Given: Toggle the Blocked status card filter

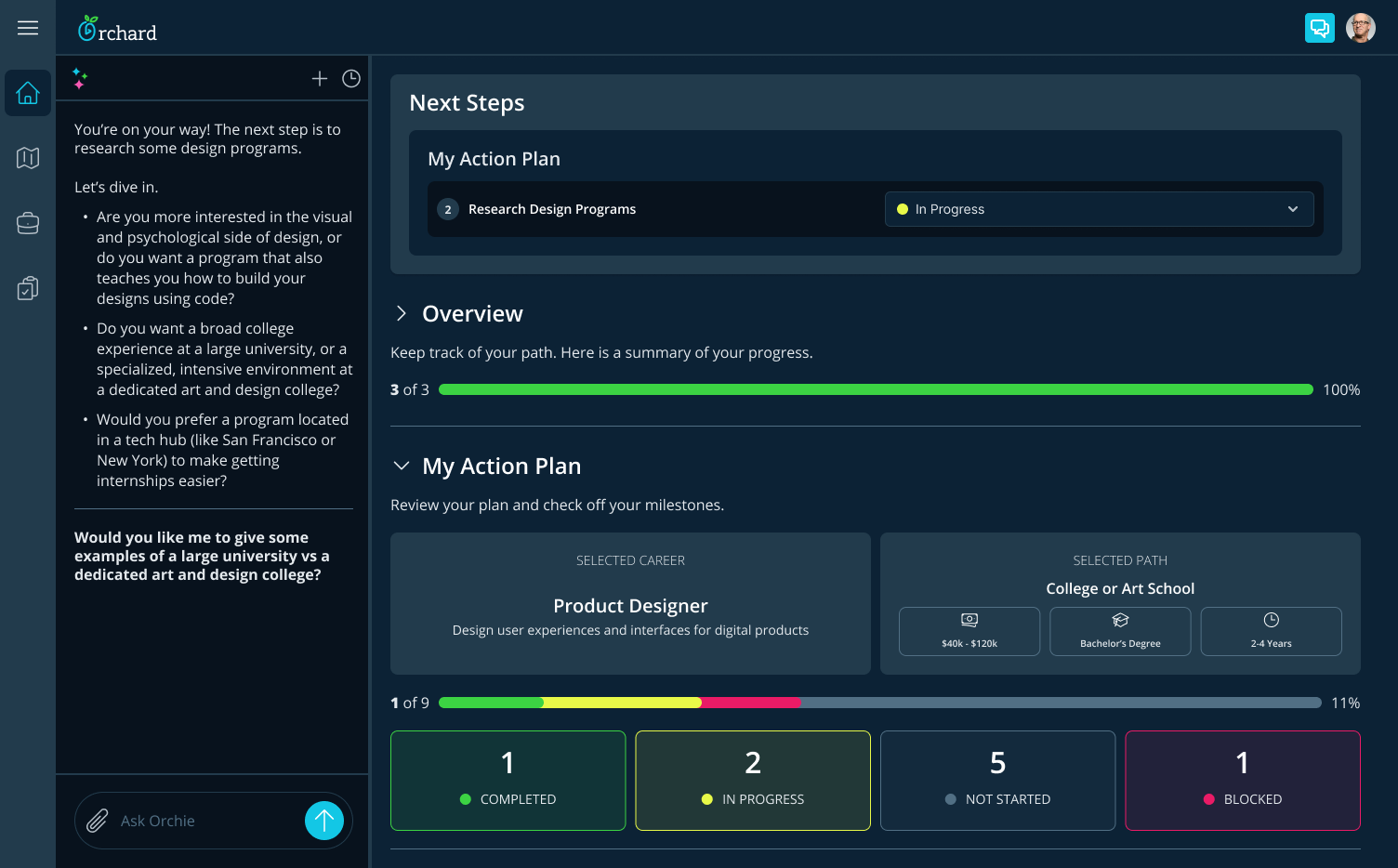Looking at the screenshot, I should (x=1243, y=781).
